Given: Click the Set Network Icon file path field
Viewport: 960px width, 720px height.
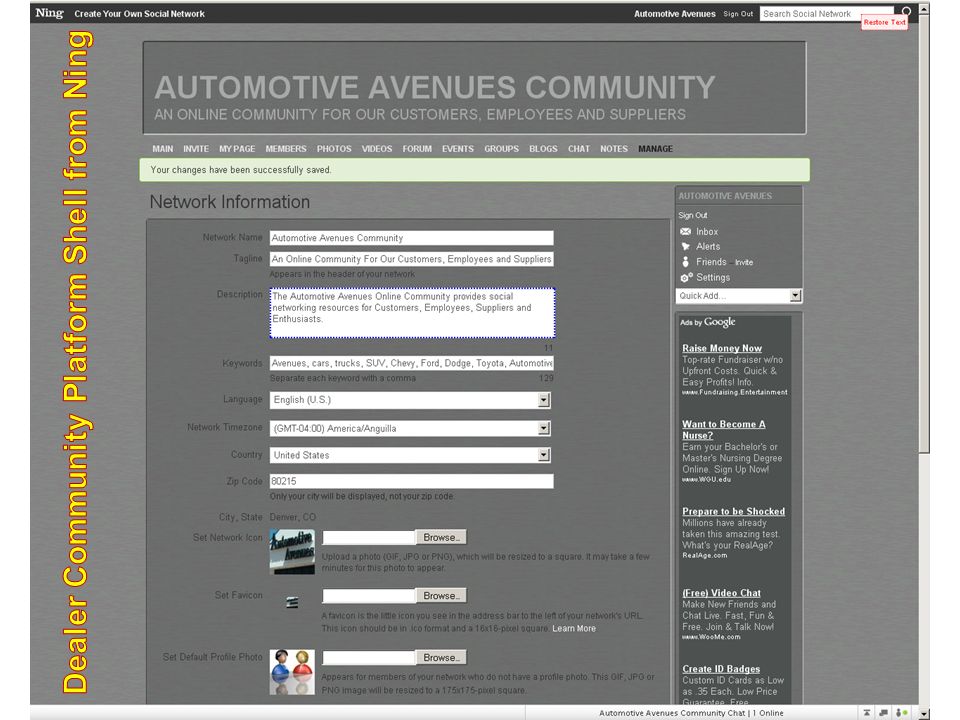Looking at the screenshot, I should point(369,537).
